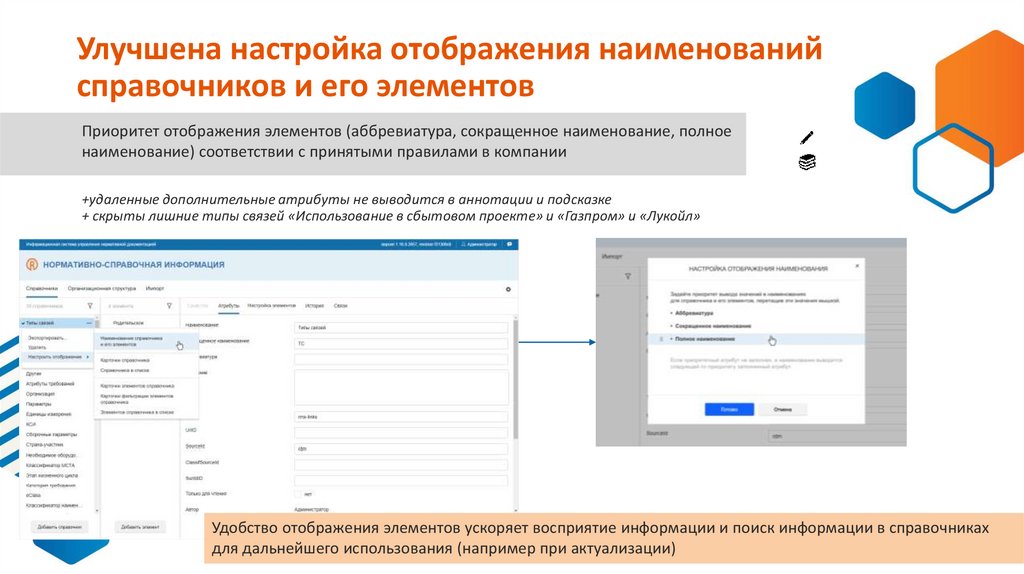
Task: Expand the Настроить отображение submenu arrow
Action: 88,357
